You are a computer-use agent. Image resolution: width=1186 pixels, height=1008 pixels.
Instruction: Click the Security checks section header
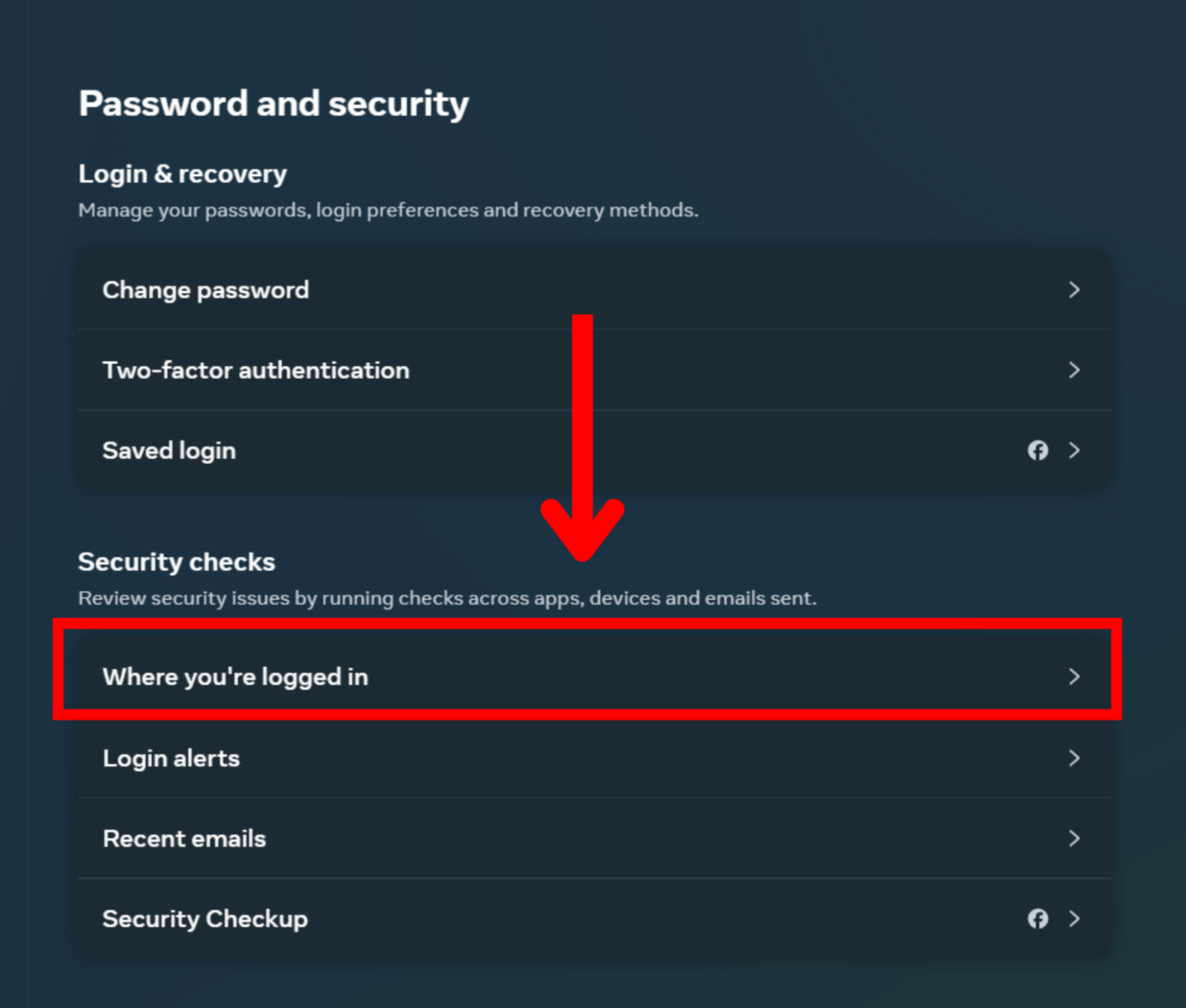[176, 562]
